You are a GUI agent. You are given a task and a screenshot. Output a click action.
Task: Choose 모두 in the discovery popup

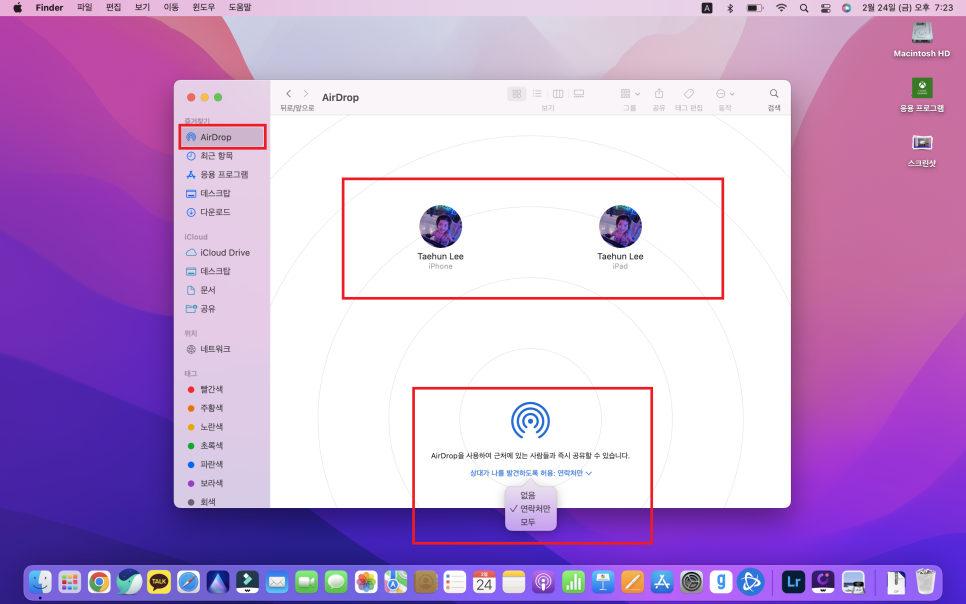pos(530,523)
